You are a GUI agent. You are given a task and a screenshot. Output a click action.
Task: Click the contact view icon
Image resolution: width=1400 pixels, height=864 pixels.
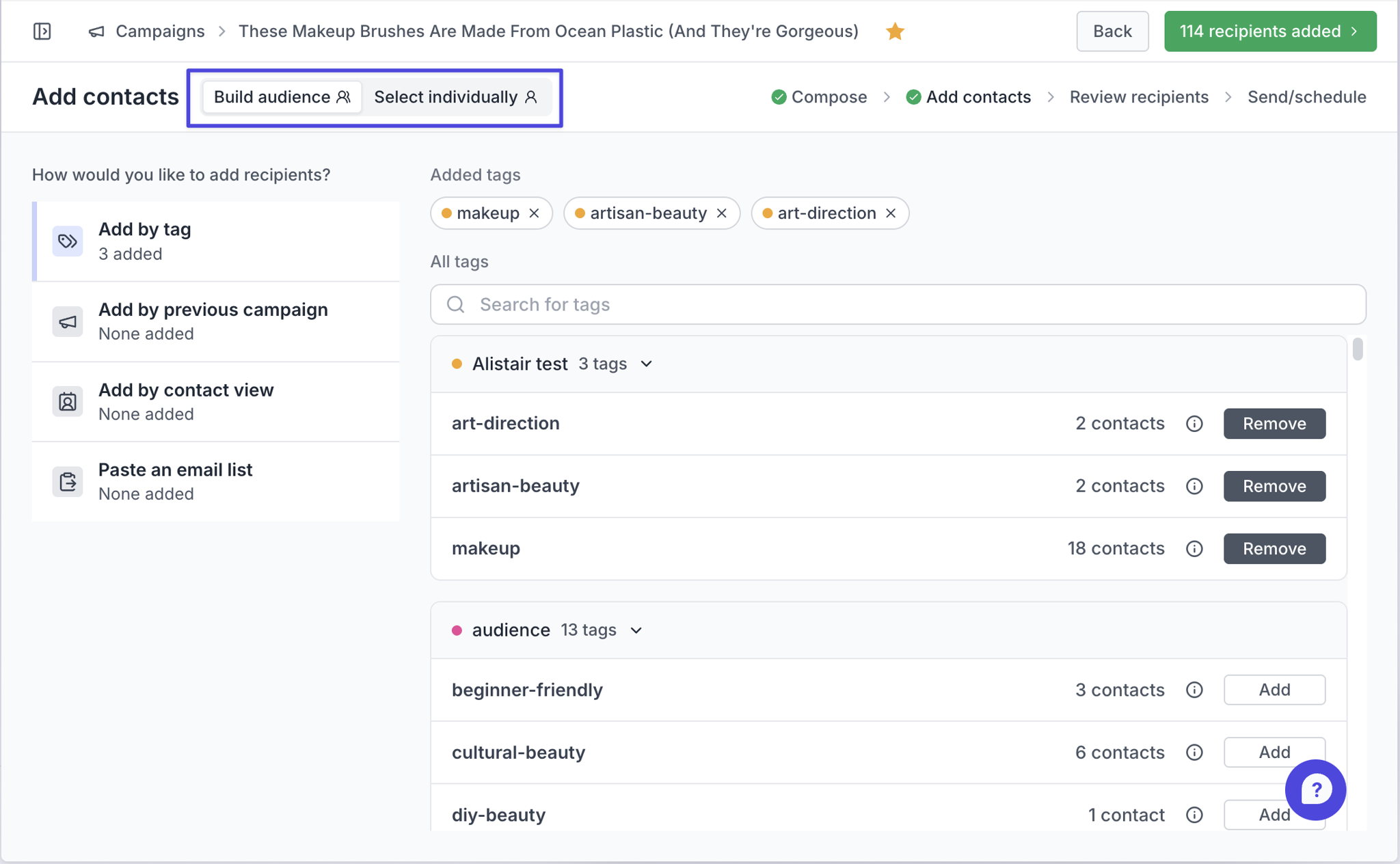click(x=68, y=402)
